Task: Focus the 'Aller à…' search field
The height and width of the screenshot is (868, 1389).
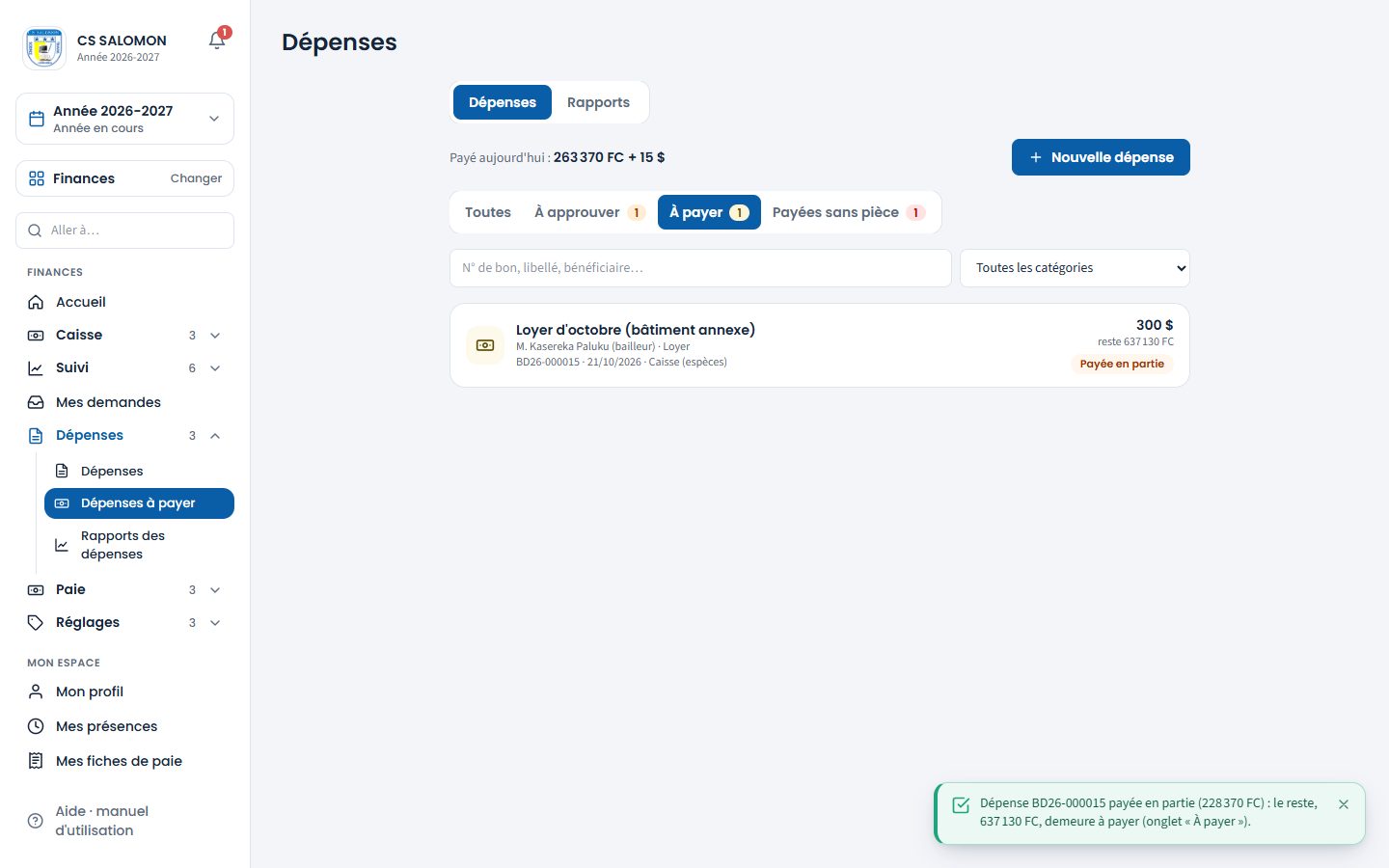Action: click(124, 231)
